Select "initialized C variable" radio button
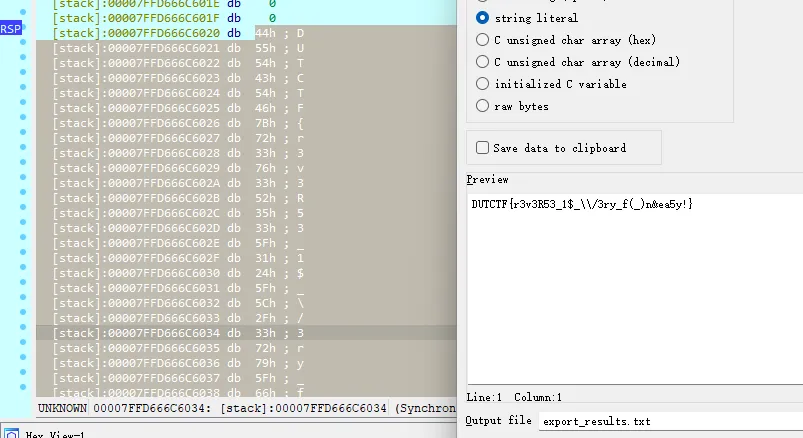The height and width of the screenshot is (438, 803). [x=483, y=84]
